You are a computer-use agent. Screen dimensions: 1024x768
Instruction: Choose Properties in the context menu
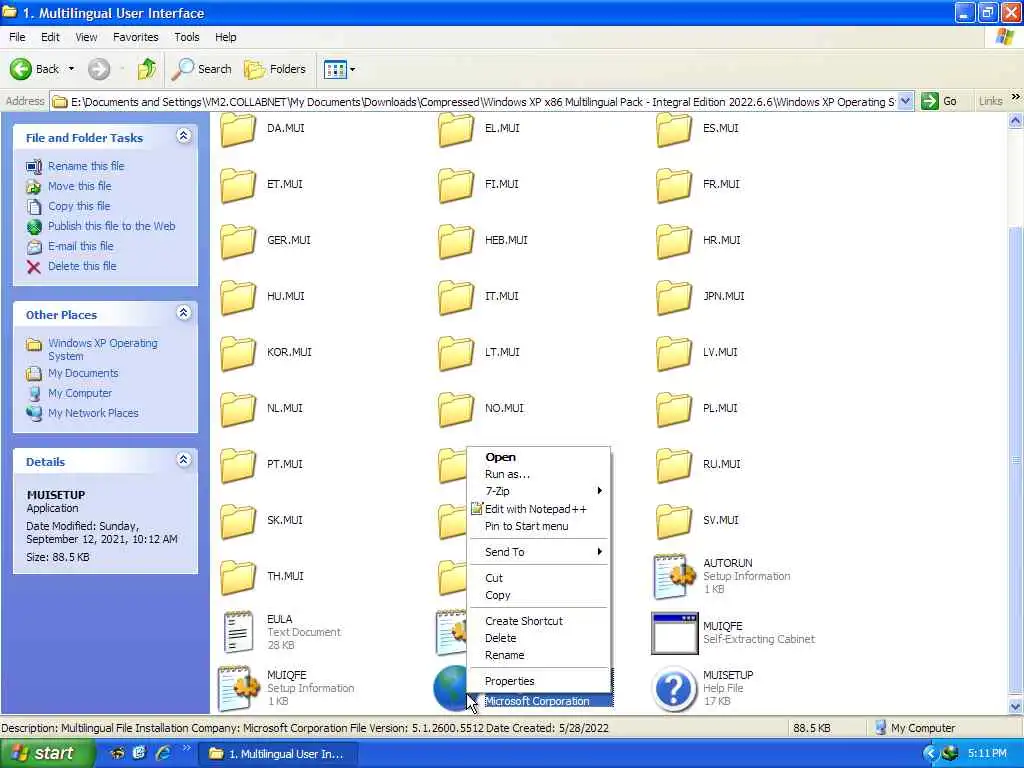[539, 681]
